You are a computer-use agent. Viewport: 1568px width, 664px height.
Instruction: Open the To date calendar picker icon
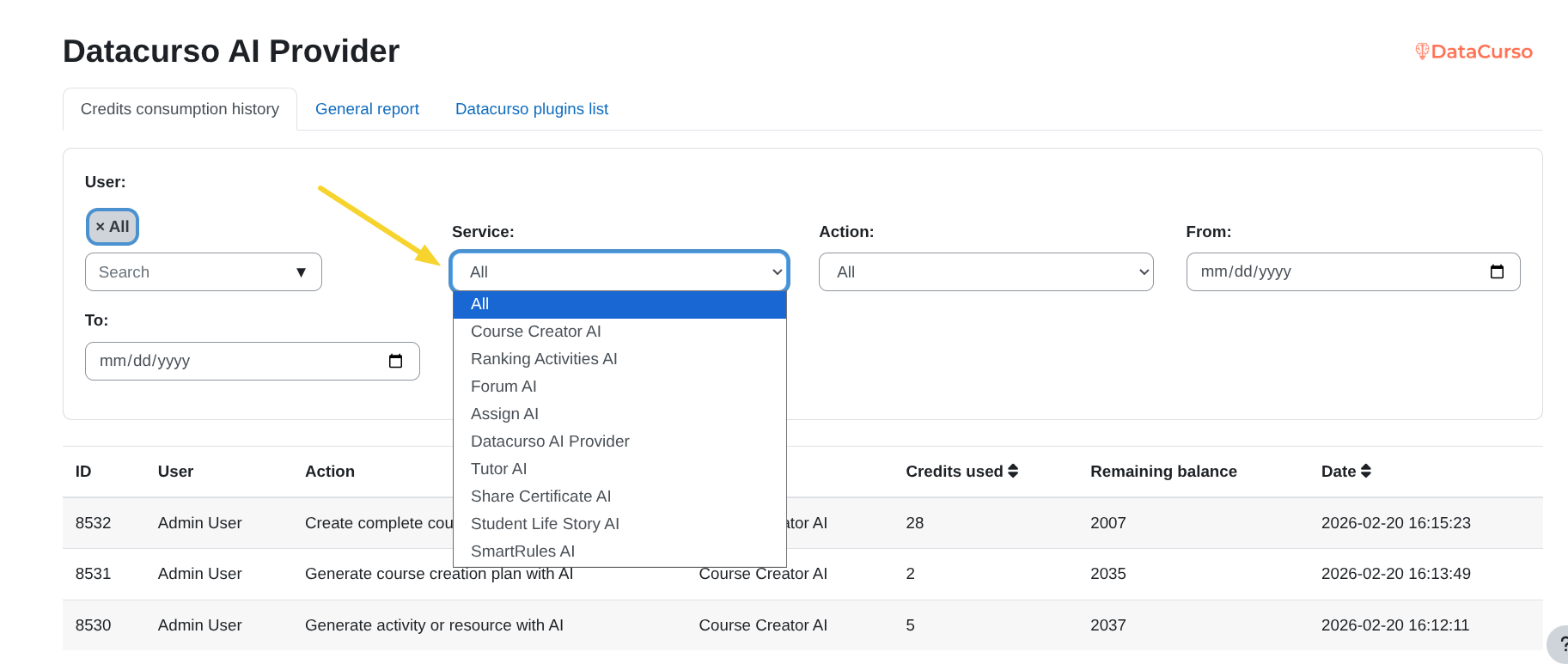pyautogui.click(x=395, y=361)
